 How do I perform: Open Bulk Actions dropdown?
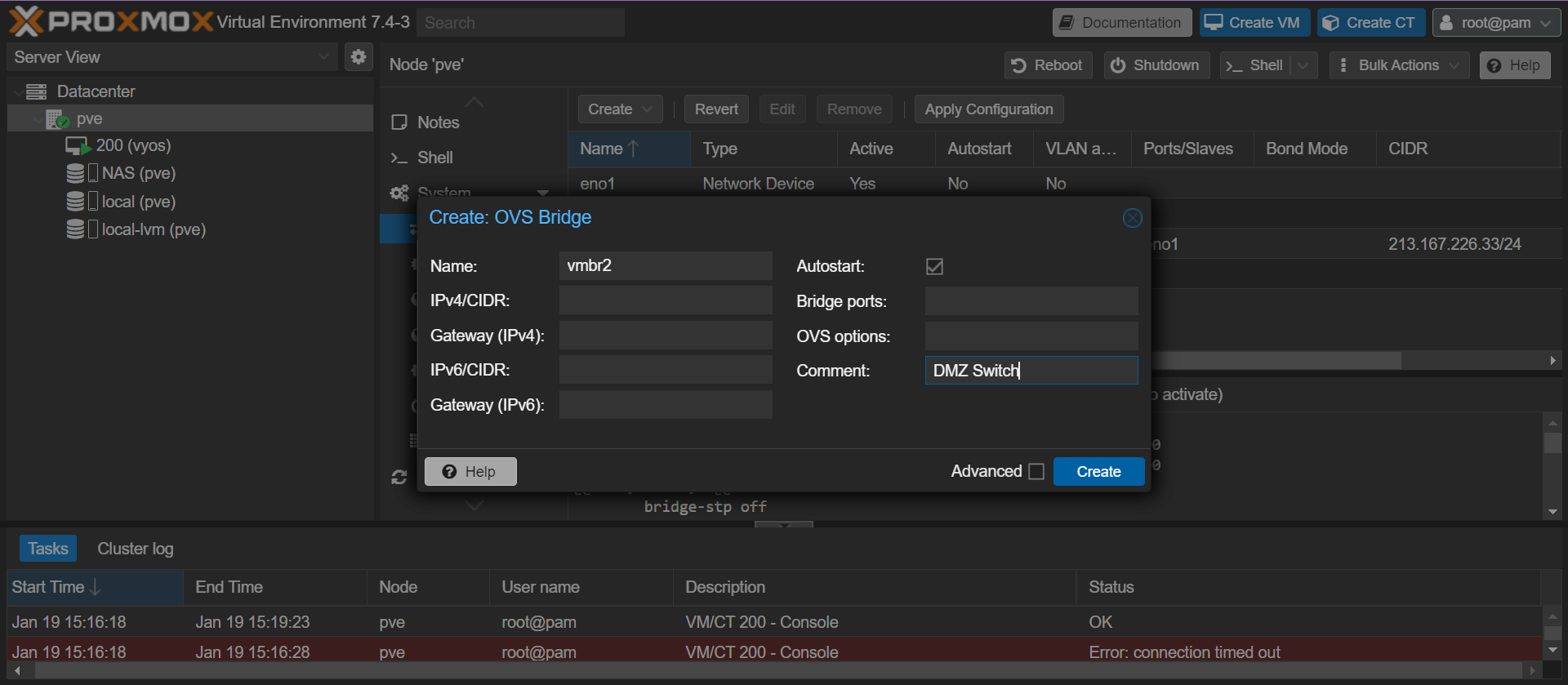1454,65
